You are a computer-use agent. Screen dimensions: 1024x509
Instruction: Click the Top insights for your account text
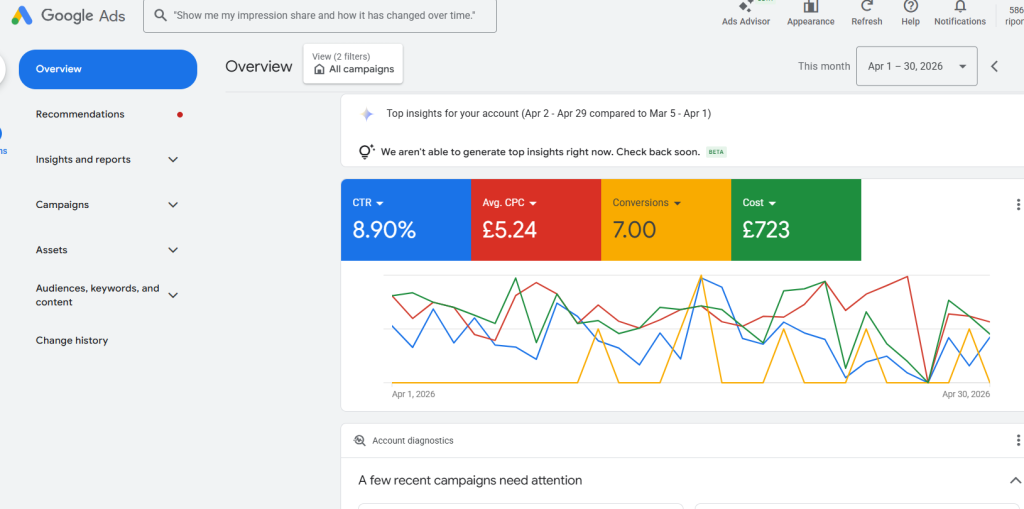pyautogui.click(x=549, y=114)
